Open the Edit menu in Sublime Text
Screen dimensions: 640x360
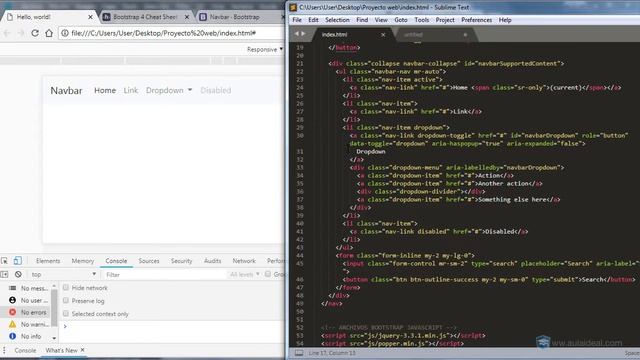pyautogui.click(x=313, y=20)
